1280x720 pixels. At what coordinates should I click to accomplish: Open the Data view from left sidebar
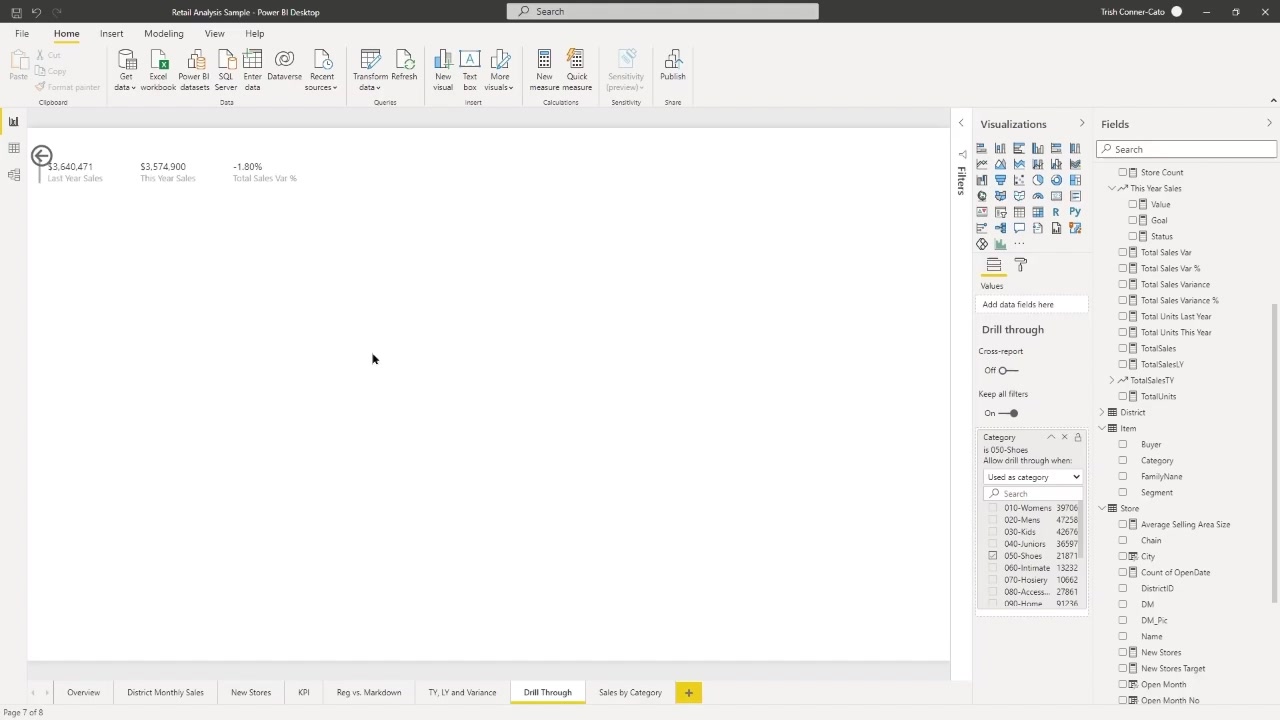point(13,148)
